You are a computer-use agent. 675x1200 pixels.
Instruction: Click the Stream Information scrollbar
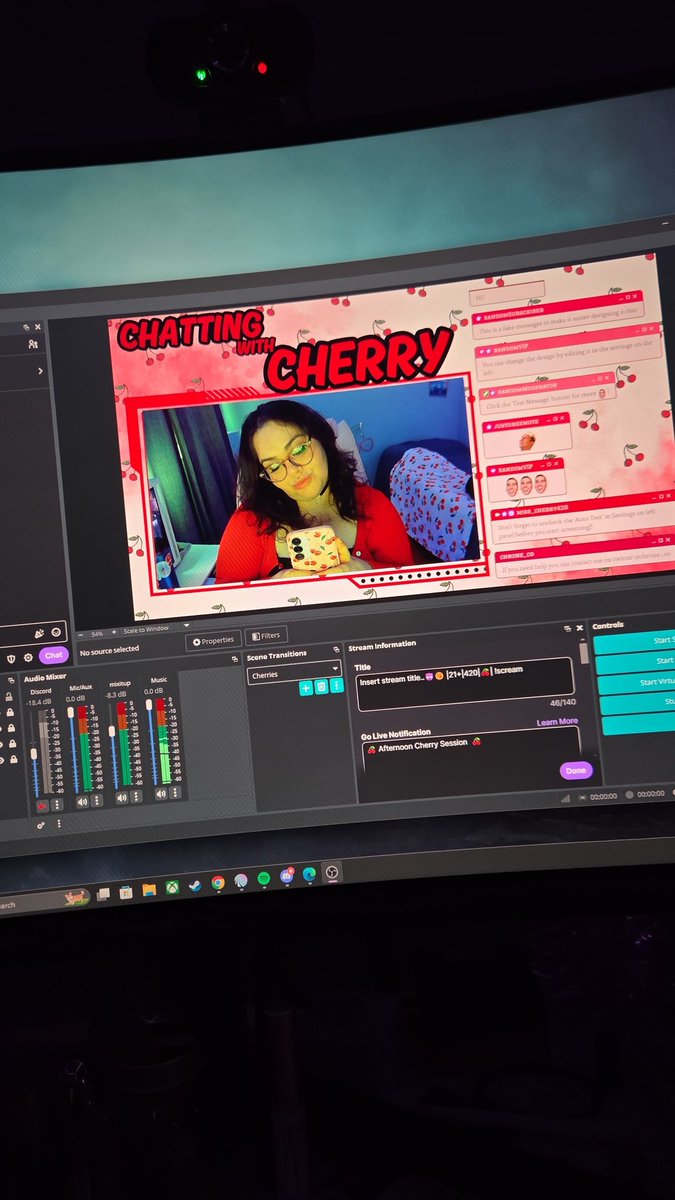coord(583,654)
